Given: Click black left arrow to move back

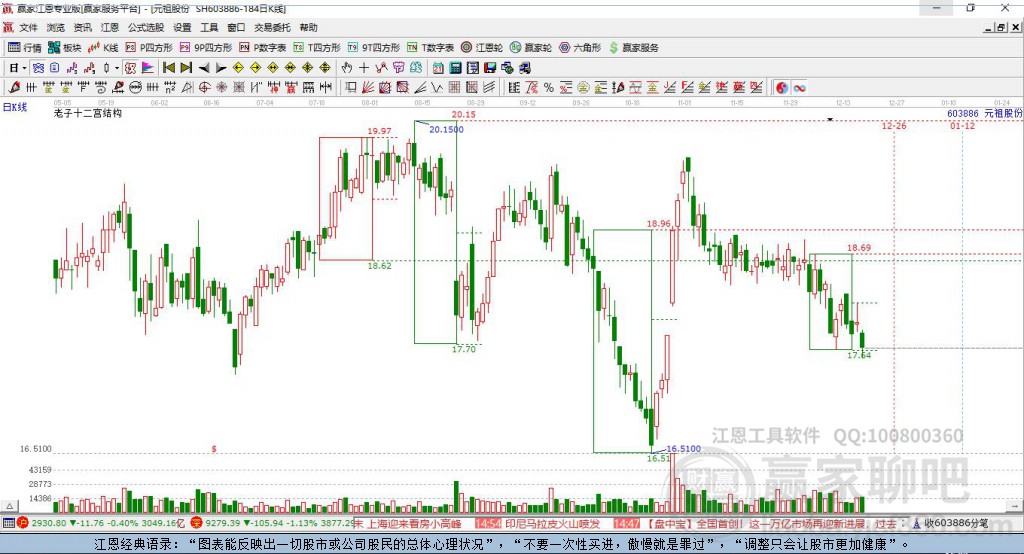Looking at the screenshot, I should 204,68.
